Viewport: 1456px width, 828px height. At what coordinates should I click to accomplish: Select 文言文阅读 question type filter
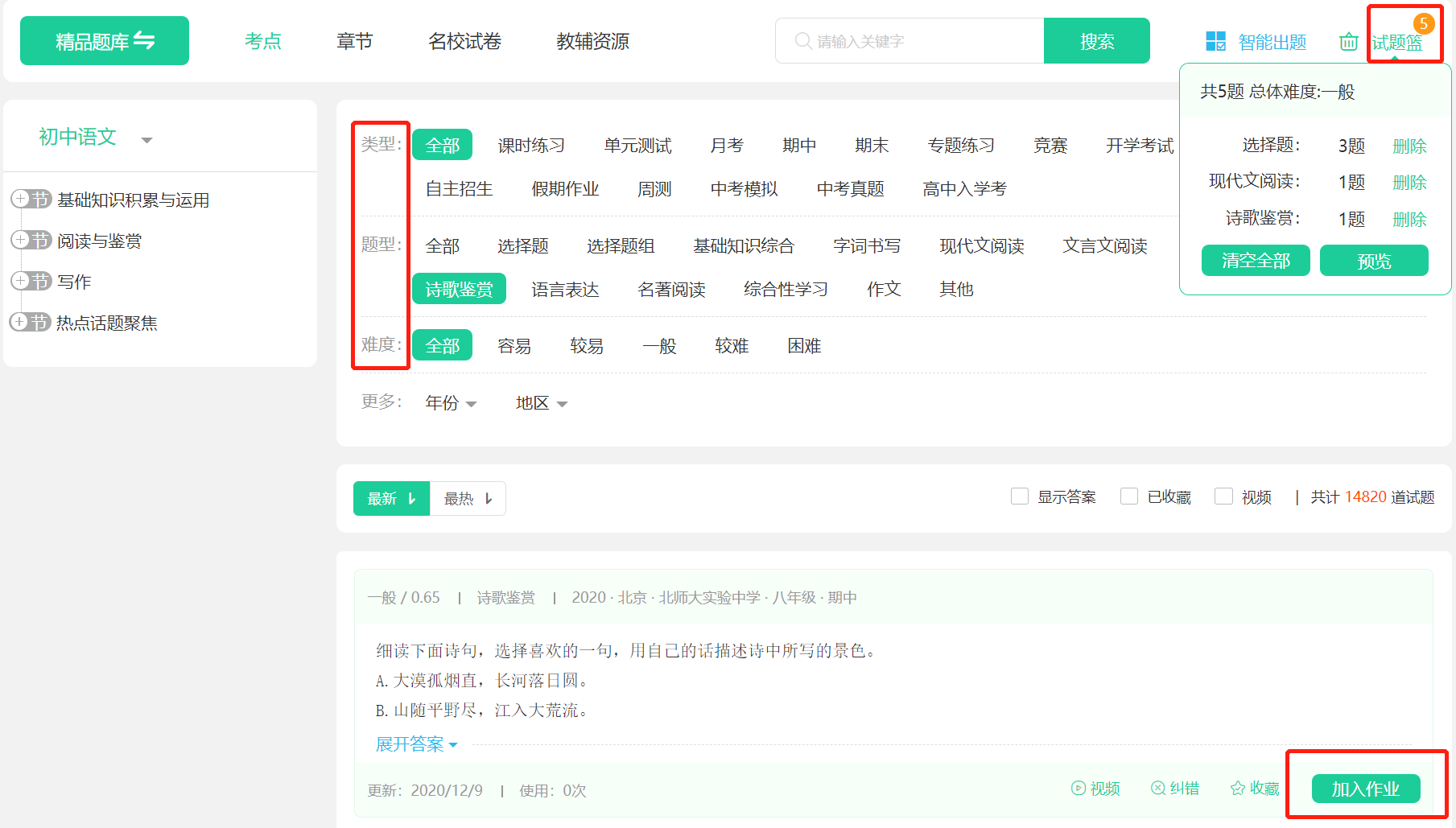[1104, 246]
